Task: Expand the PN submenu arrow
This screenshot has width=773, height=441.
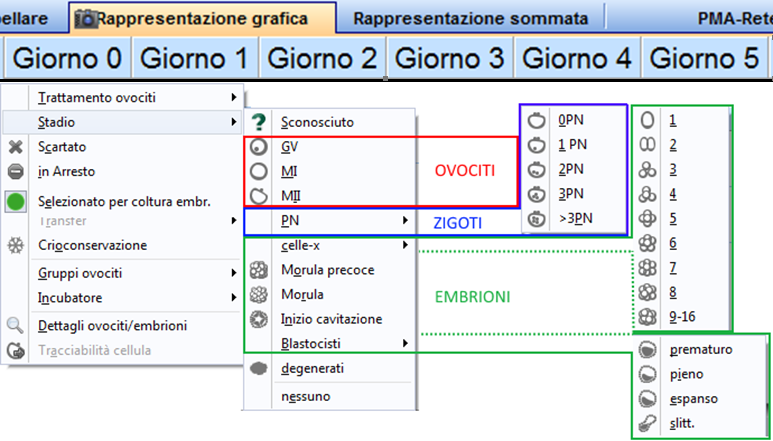Action: (x=405, y=221)
